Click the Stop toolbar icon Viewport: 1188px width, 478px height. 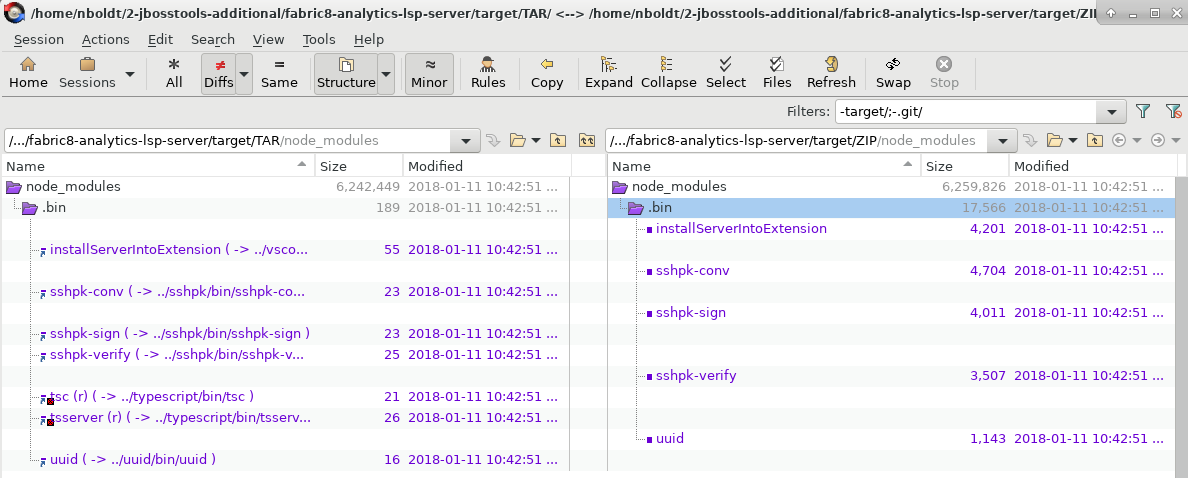[x=944, y=73]
